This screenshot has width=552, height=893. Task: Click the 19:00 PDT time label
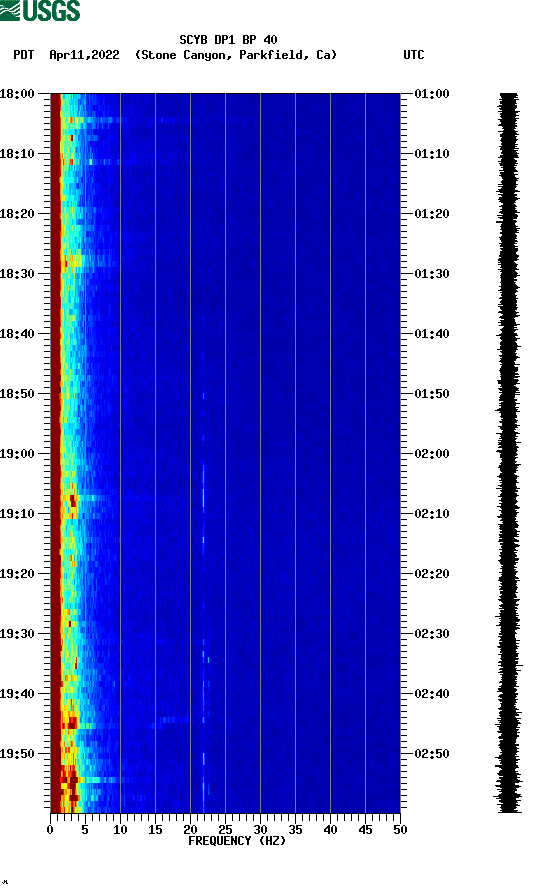click(x=17, y=454)
